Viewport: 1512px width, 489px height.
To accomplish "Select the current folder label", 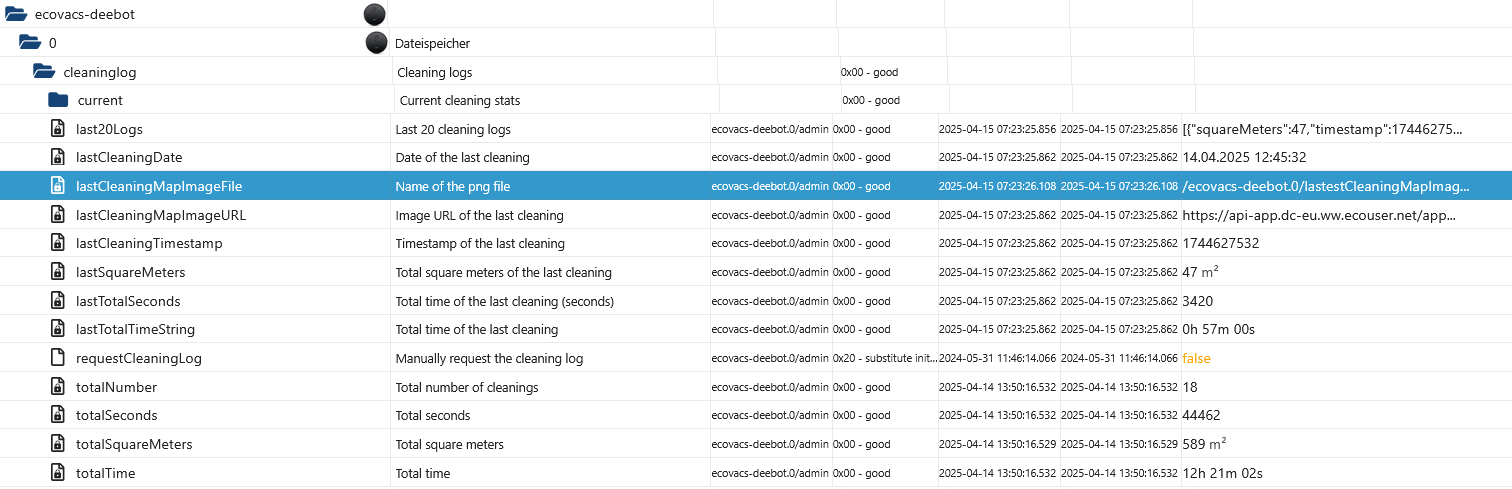I will pos(100,100).
